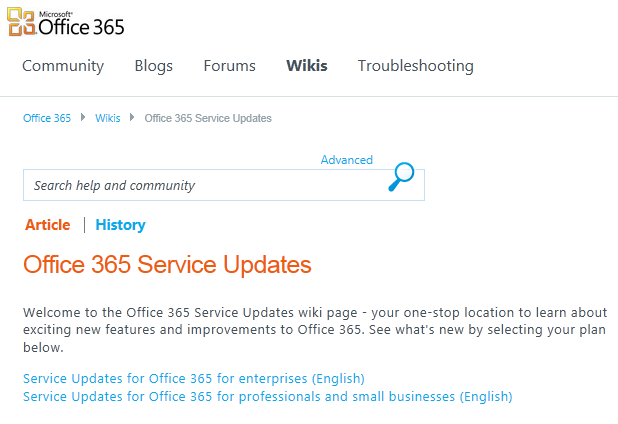Open the Troubleshooting section

[x=415, y=66]
